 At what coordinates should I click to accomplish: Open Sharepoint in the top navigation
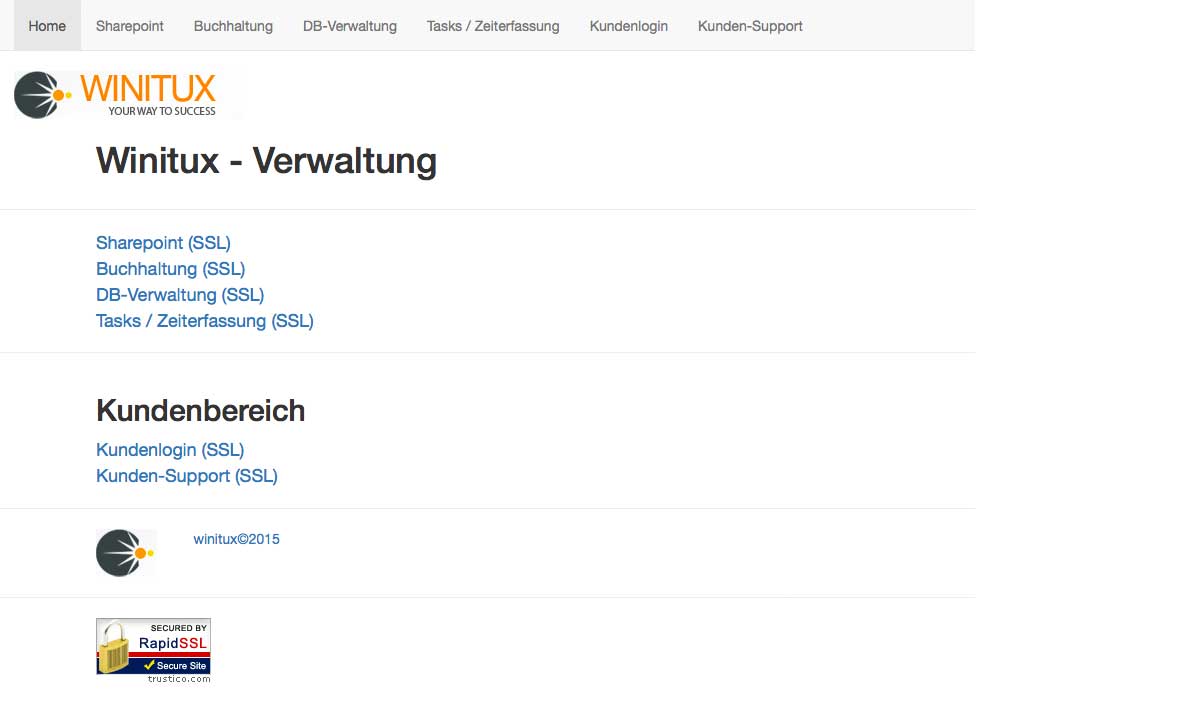pyautogui.click(x=129, y=26)
